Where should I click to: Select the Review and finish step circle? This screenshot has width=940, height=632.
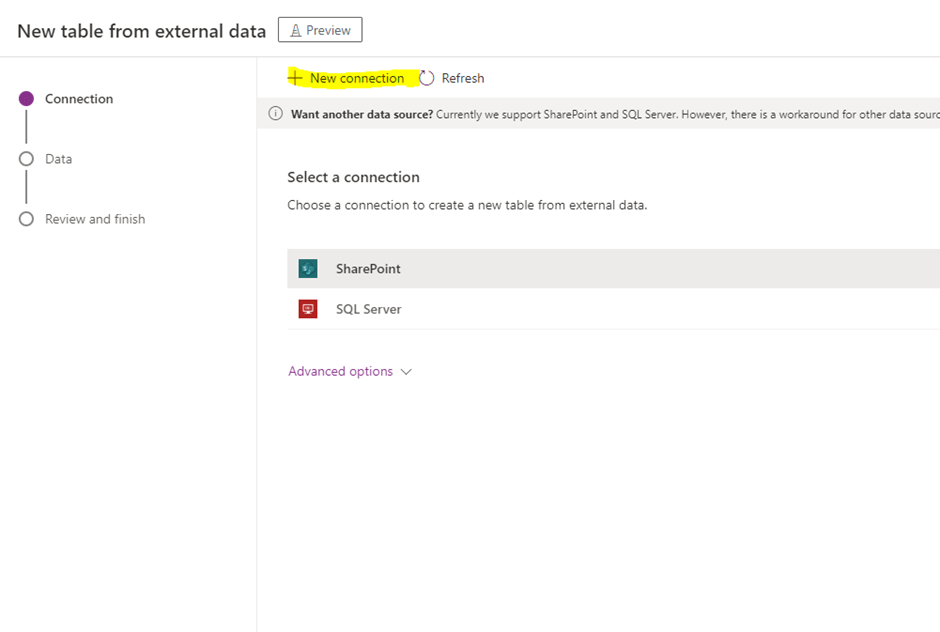(x=27, y=219)
